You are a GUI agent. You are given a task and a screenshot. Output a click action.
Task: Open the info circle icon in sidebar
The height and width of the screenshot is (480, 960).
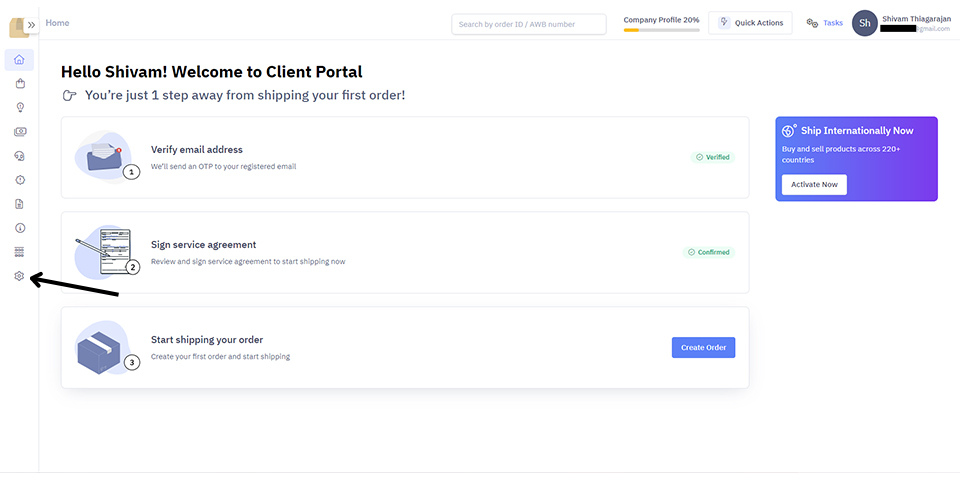[x=19, y=228]
